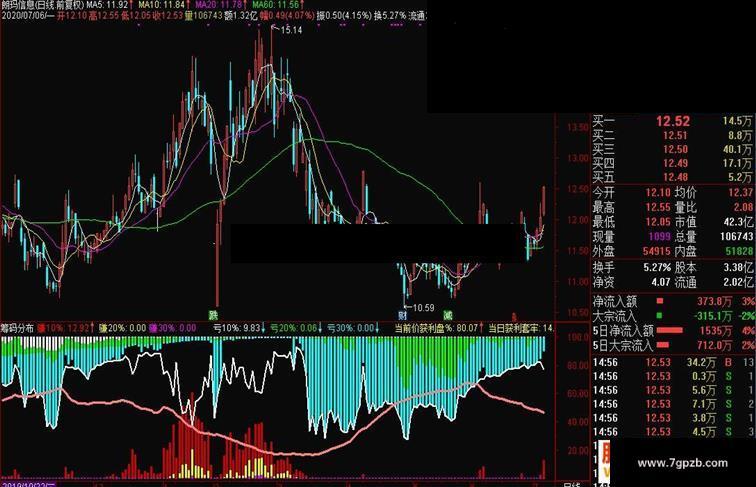Click the 14:56 trade row with 3.8万

click(673, 418)
